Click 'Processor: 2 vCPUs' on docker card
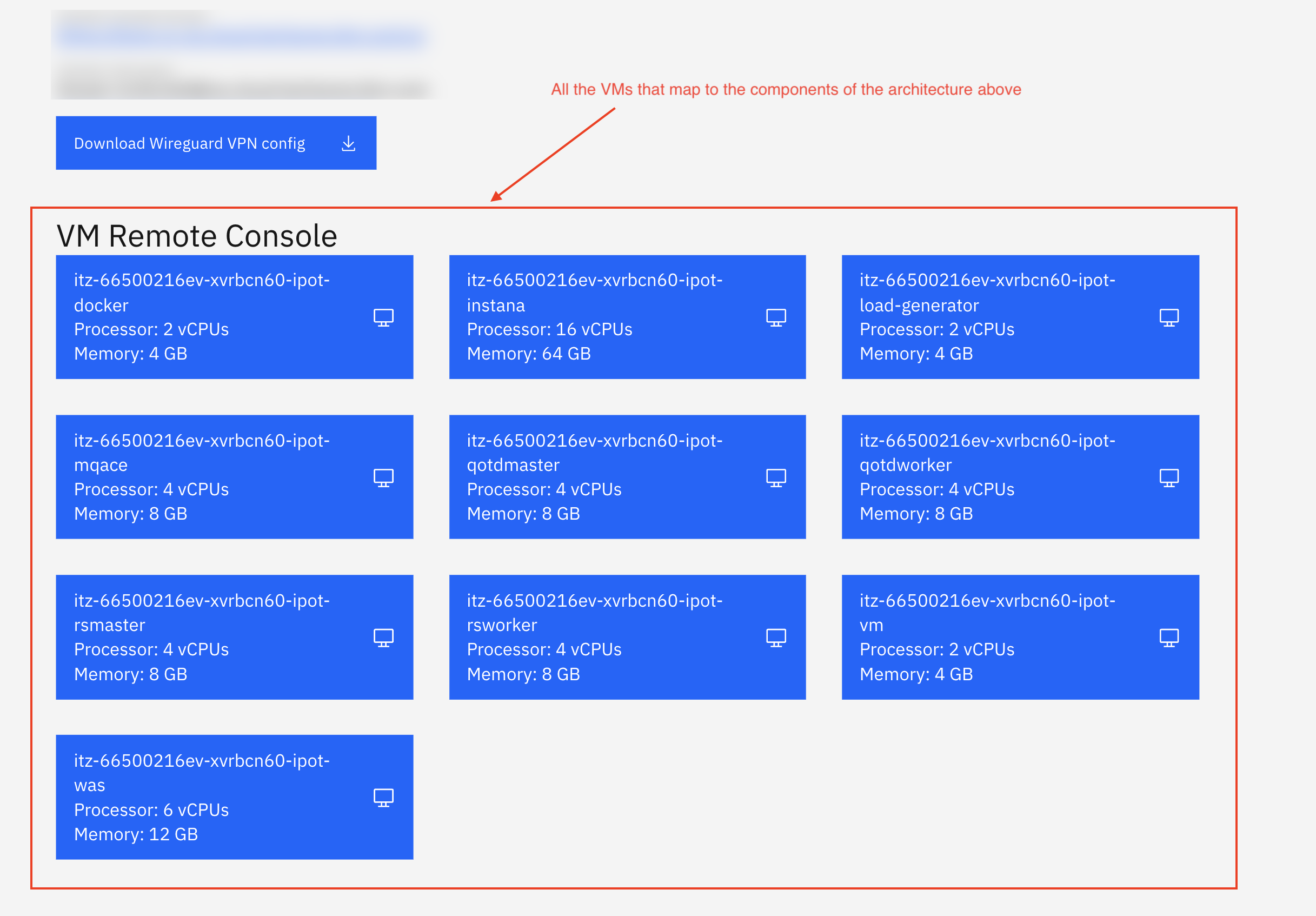1316x916 pixels. [x=151, y=329]
